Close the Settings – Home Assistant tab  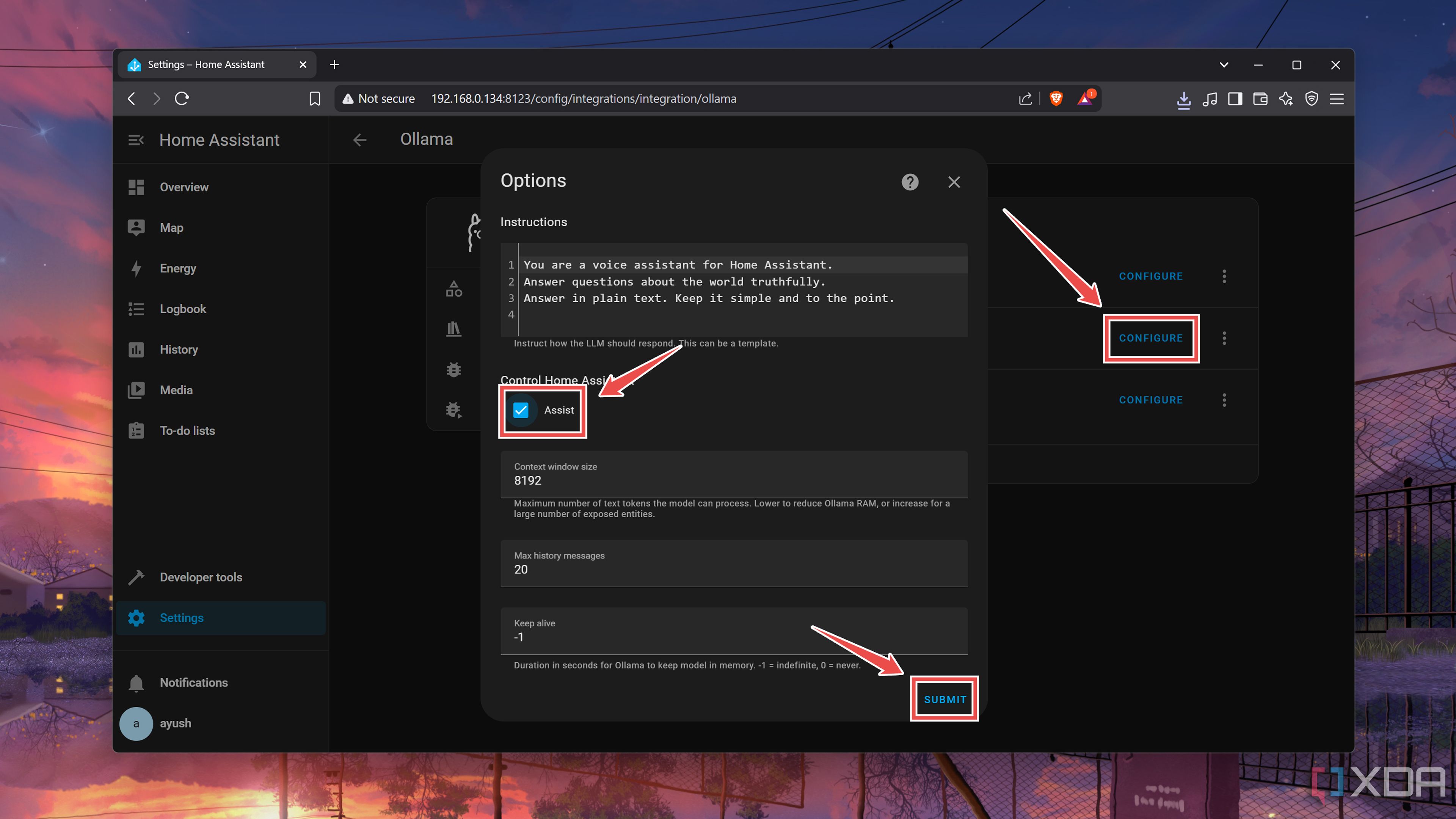(x=303, y=64)
